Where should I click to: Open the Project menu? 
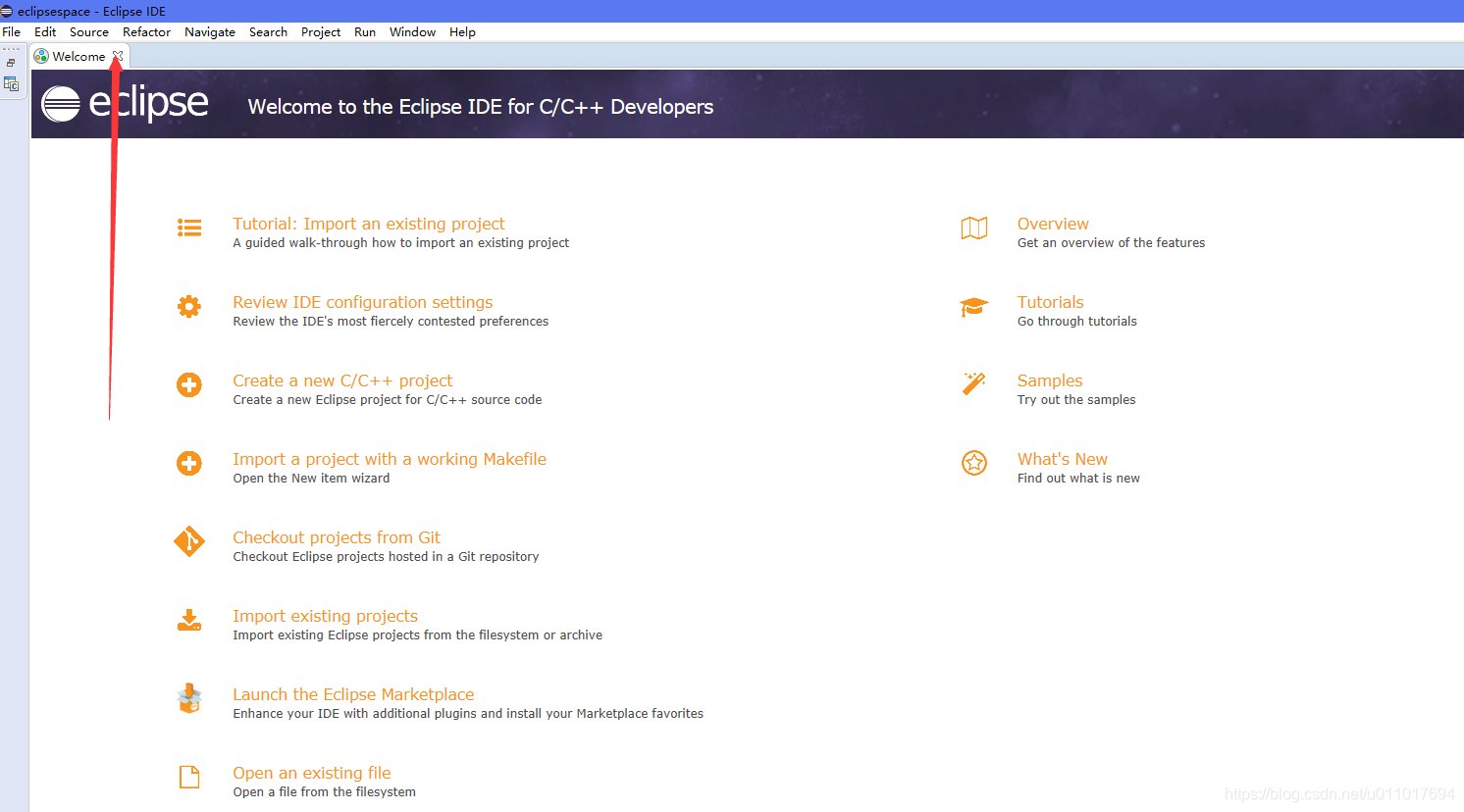321,32
